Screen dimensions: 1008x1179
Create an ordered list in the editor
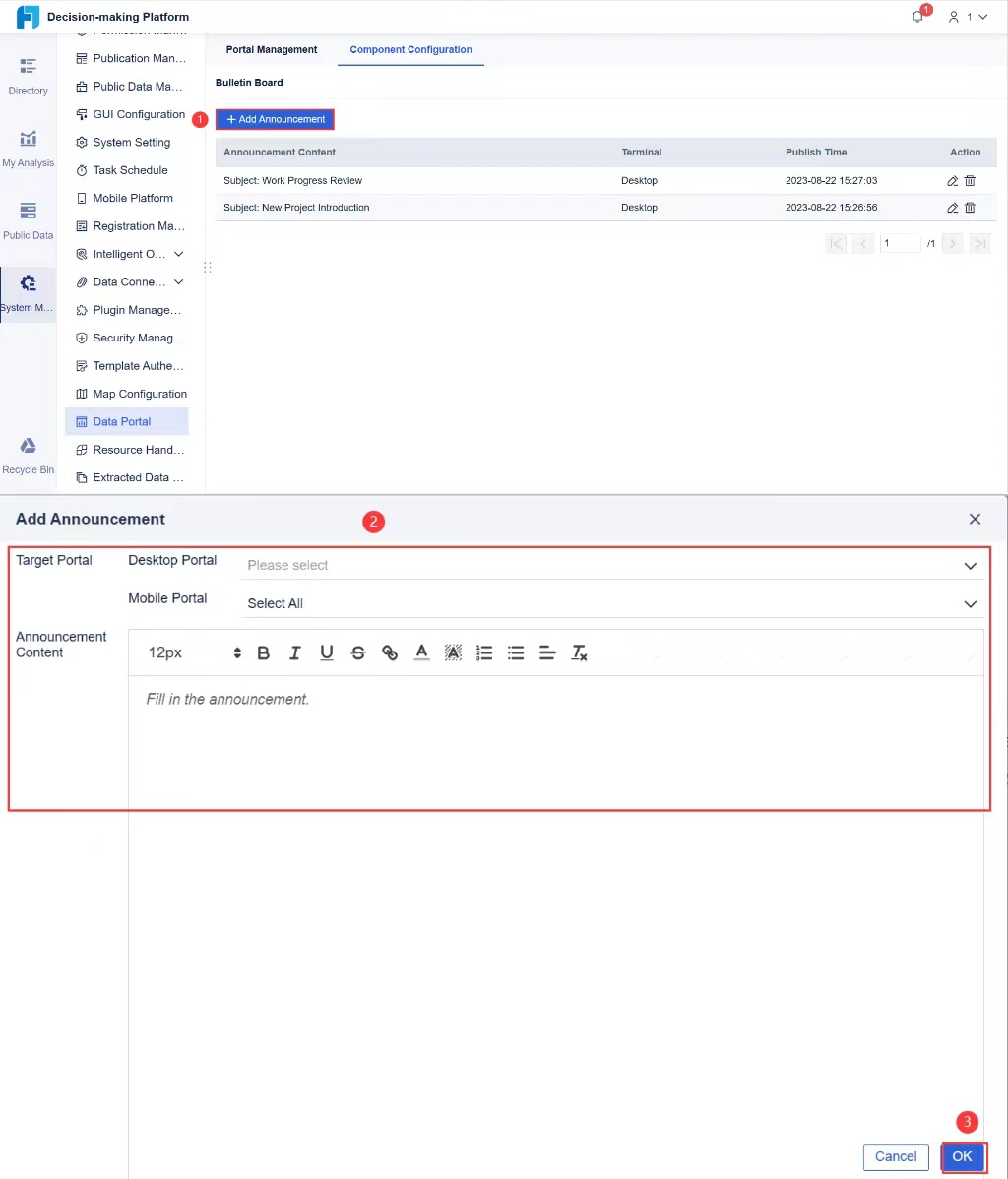click(484, 652)
